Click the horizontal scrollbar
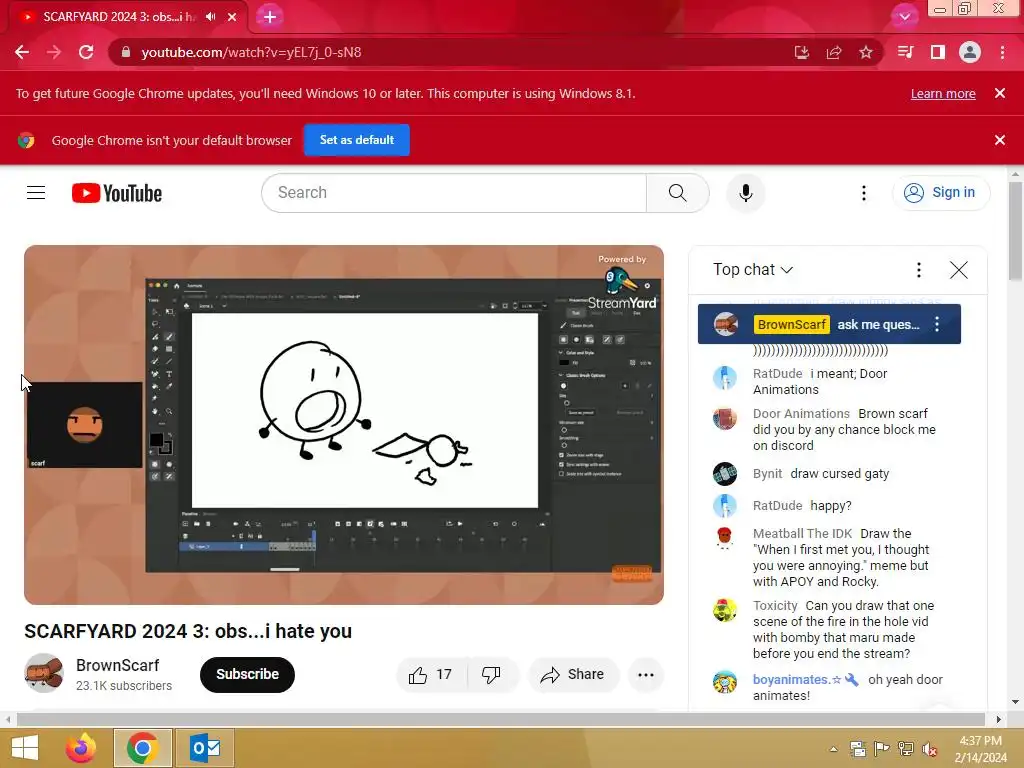1024x768 pixels. [x=502, y=719]
